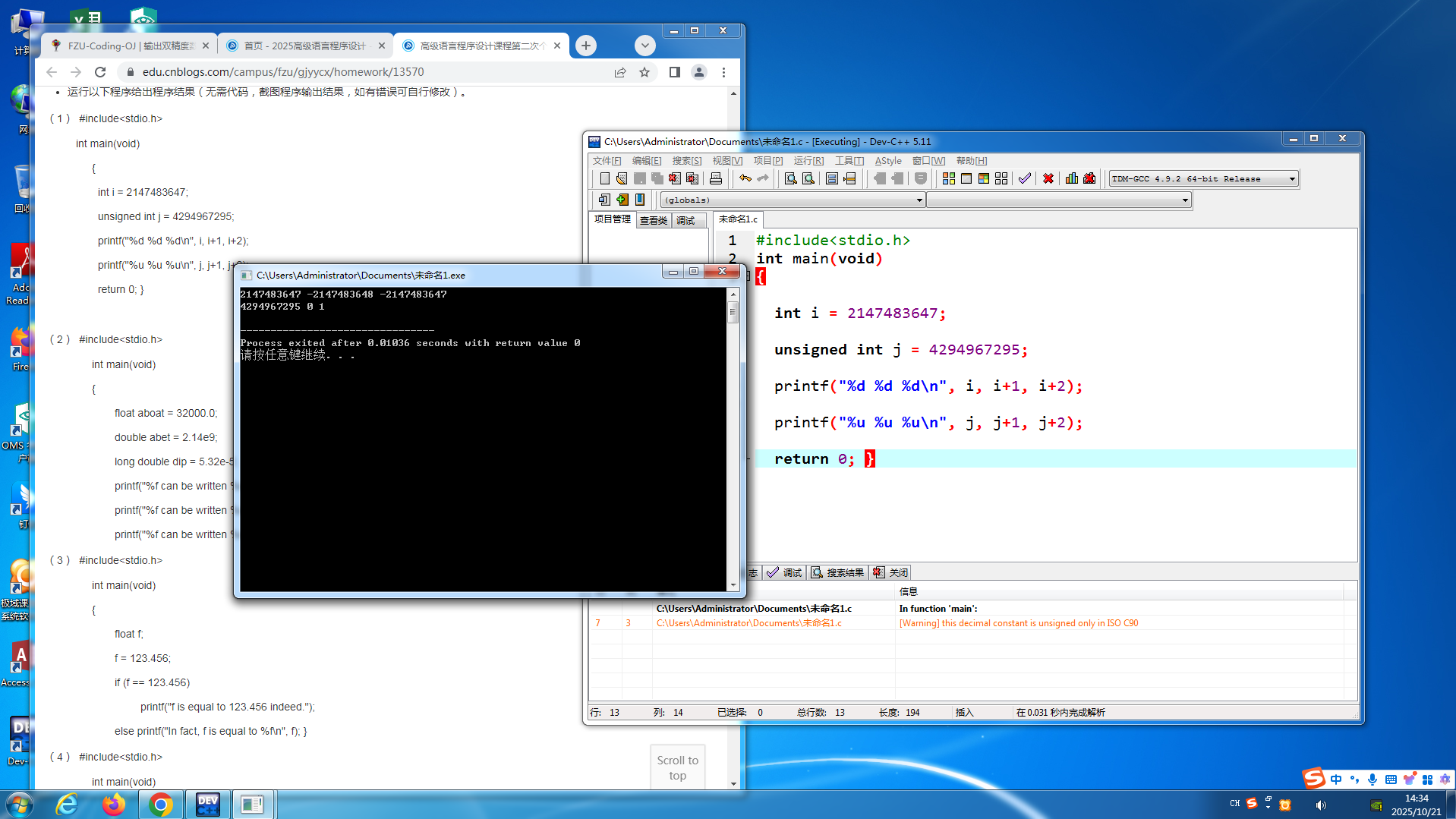Image resolution: width=1456 pixels, height=819 pixels.
Task: Click the Sogou microphone voice input icon
Action: [1372, 780]
